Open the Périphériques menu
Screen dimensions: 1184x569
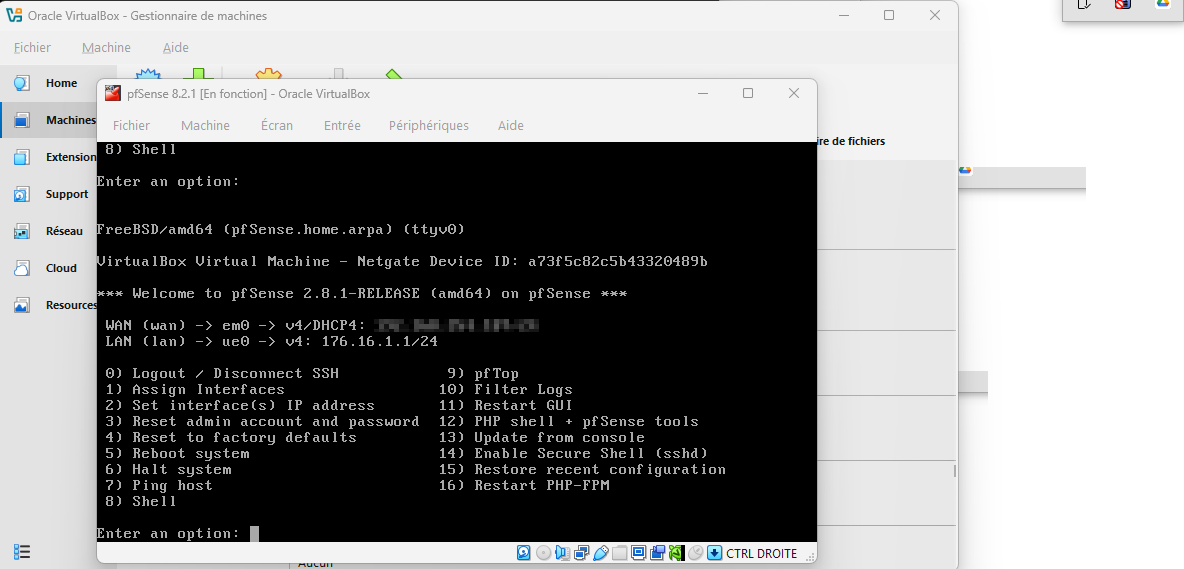[x=428, y=125]
